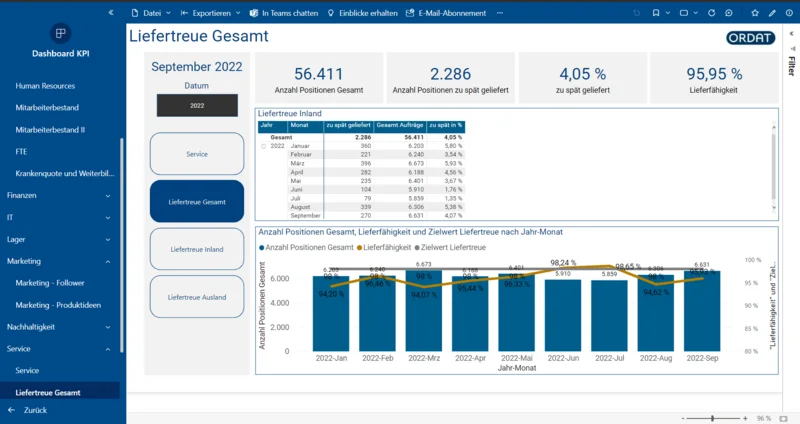Image resolution: width=800 pixels, height=424 pixels.
Task: Open Krankenquote und Weiterbil... page
Action: (65, 173)
